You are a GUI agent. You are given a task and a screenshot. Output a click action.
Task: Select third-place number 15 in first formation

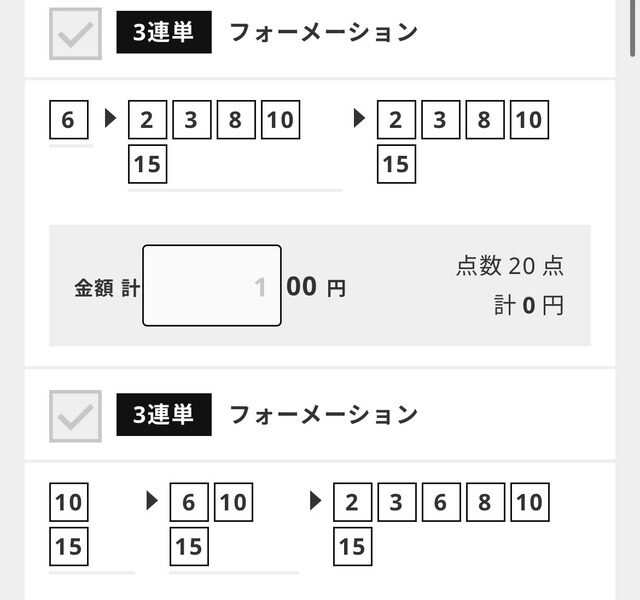pos(396,164)
